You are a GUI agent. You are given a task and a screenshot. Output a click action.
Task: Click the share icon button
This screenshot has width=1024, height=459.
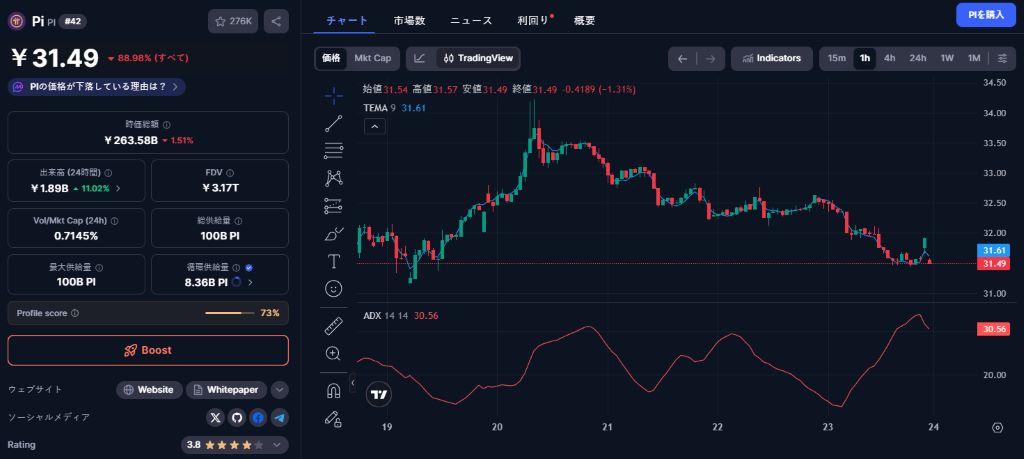pos(276,22)
